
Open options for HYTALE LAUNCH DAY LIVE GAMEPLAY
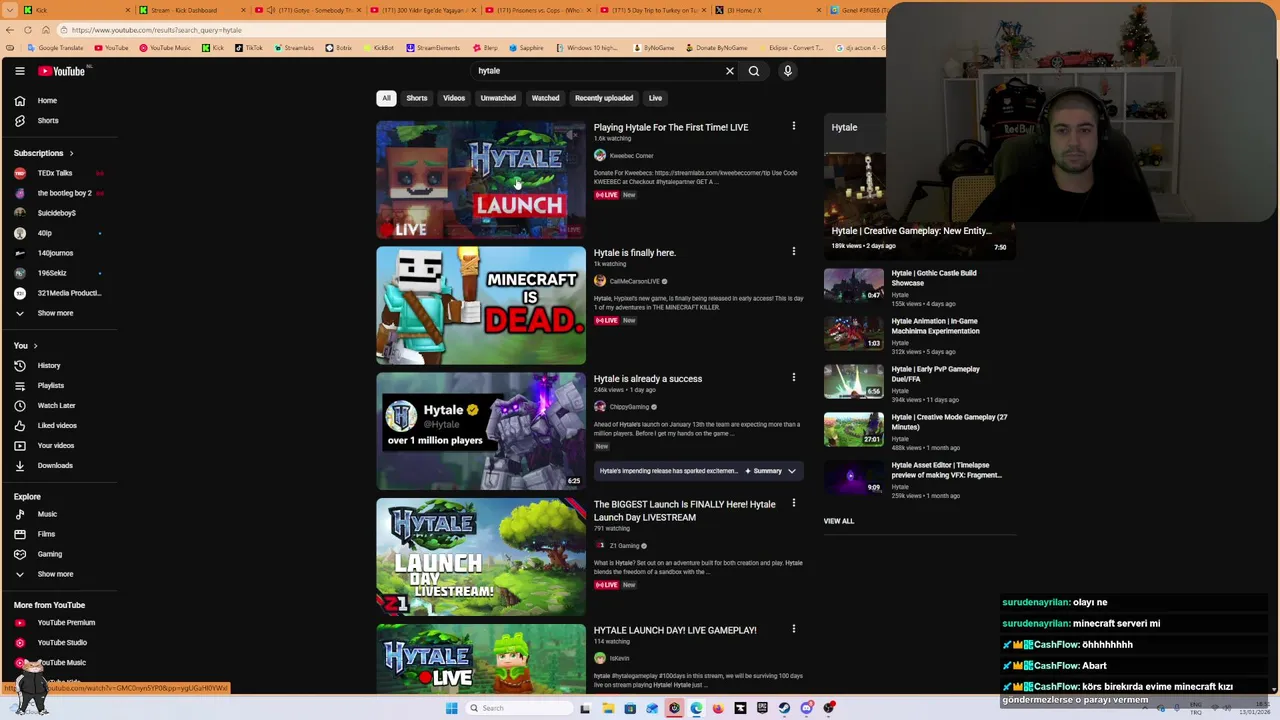tap(794, 629)
